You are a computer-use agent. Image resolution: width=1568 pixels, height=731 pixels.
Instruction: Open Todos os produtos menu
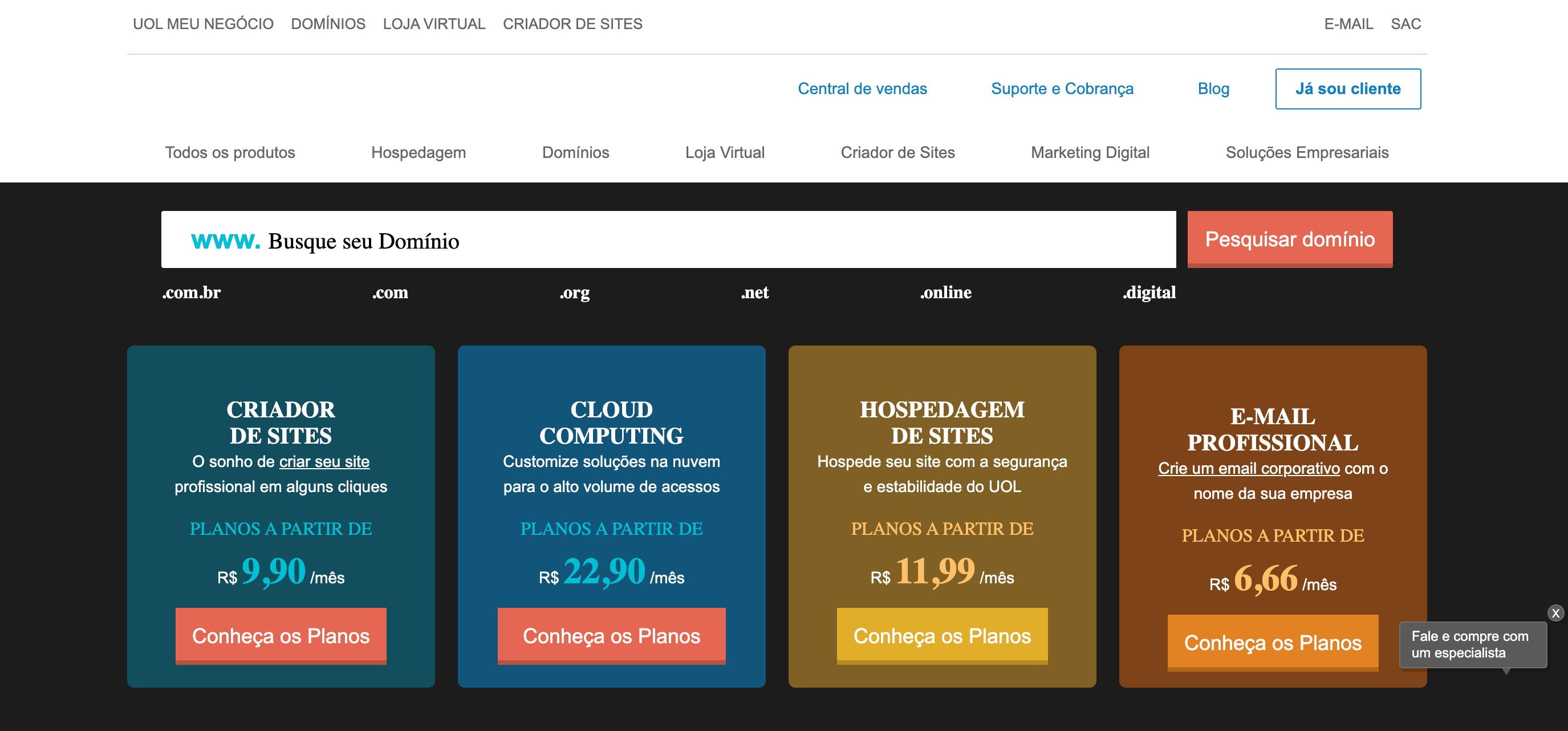229,152
